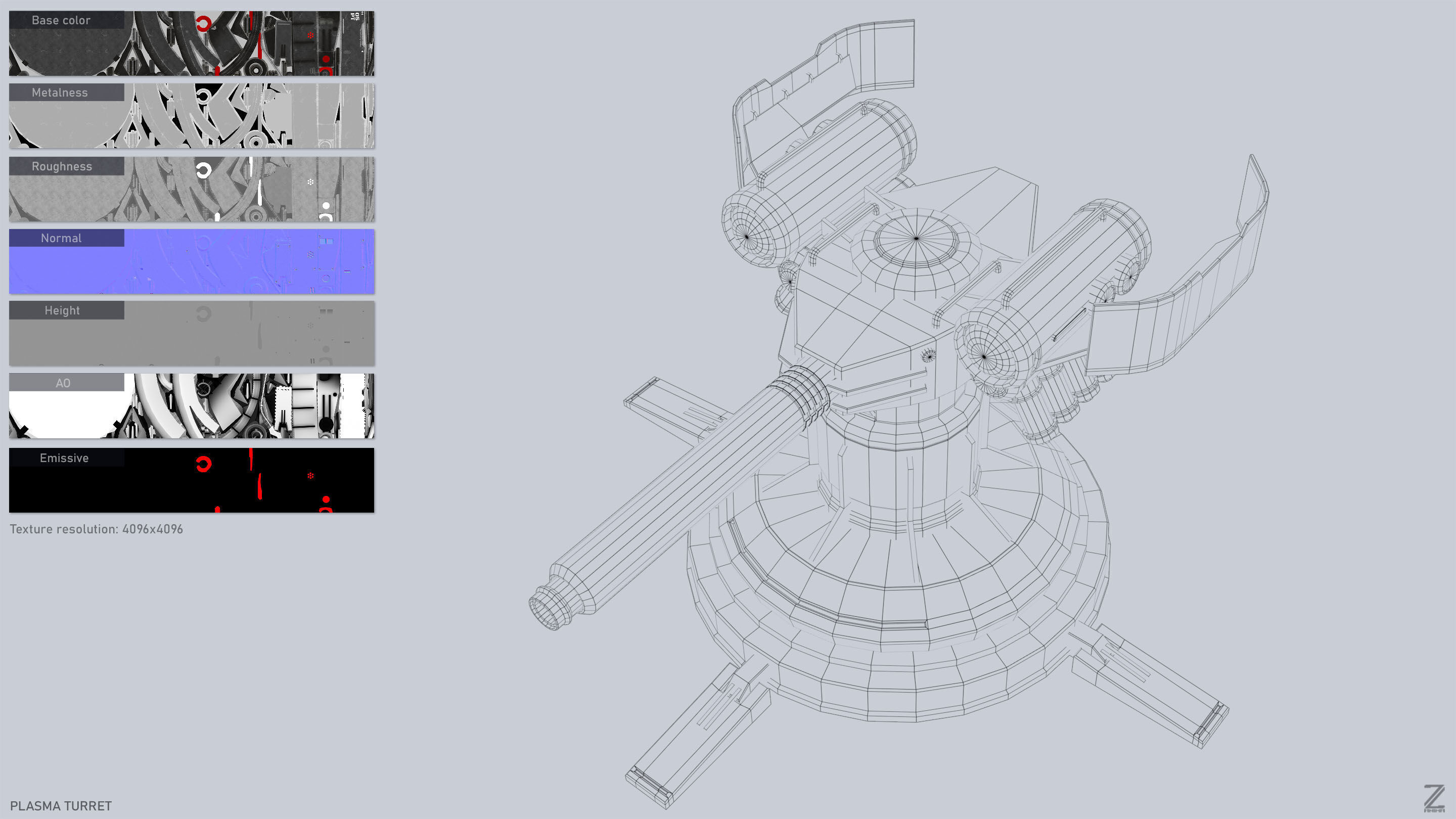Click the AO texture map strip
Screen dimensions: 1456x819
point(192,406)
